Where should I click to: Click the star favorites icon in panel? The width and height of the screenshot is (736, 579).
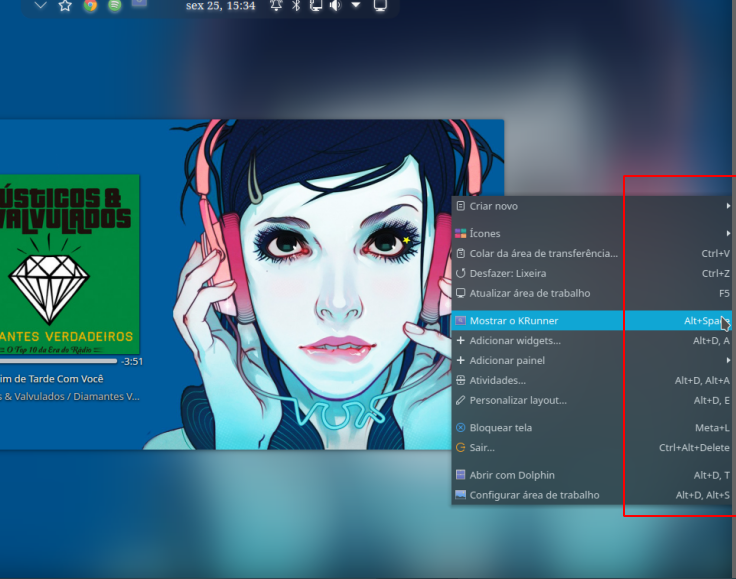tap(65, 6)
